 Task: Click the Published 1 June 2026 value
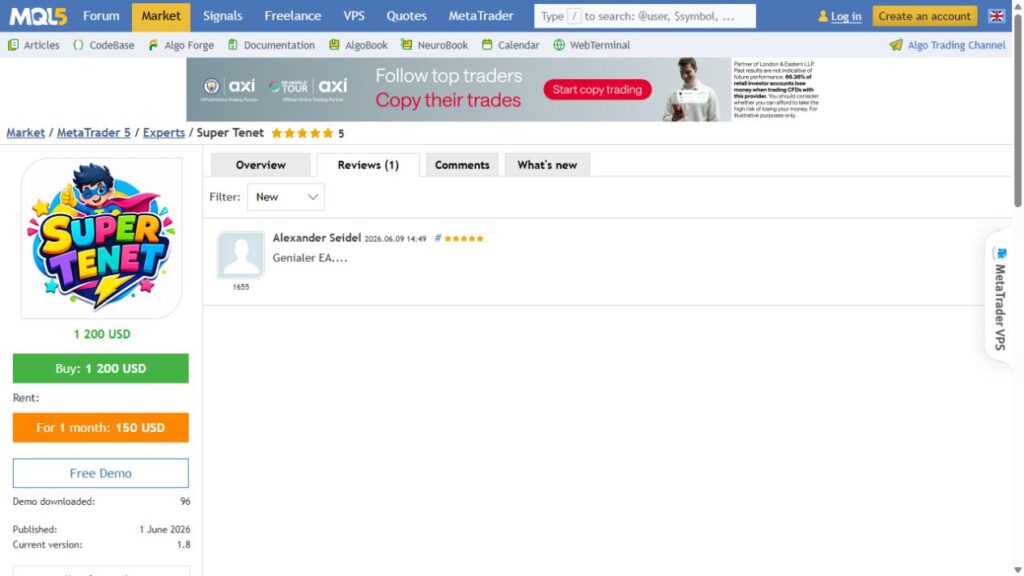point(165,530)
